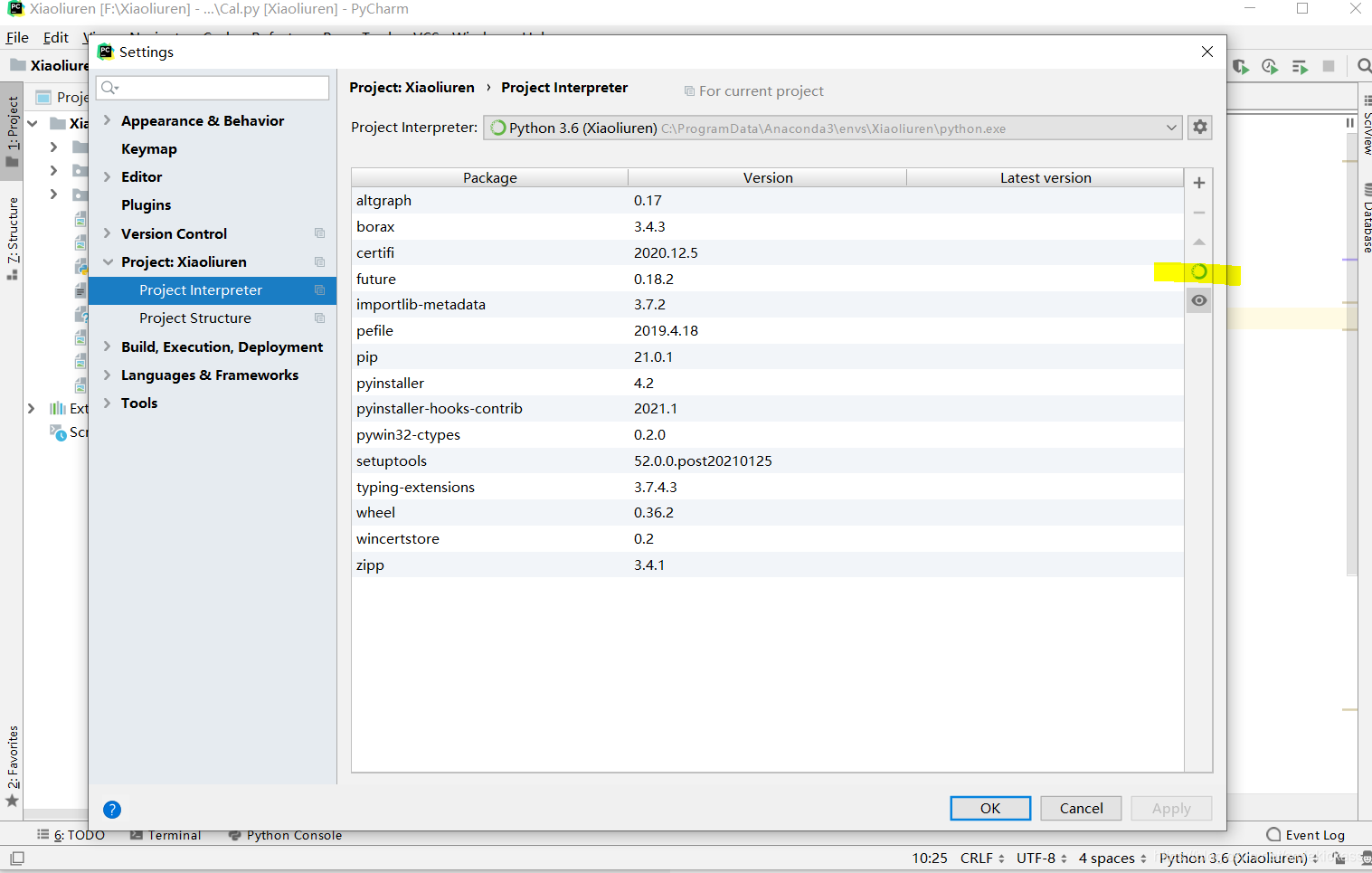This screenshot has width=1372, height=873.
Task: Collapse Project: Xiaoliuren settings section
Action: coord(108,261)
